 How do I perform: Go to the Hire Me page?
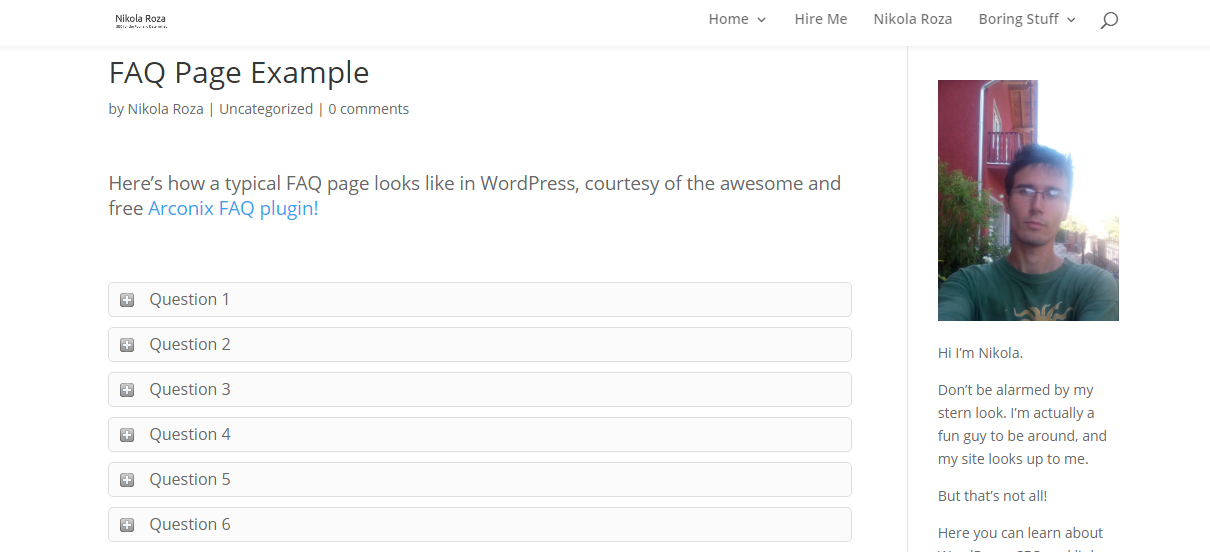[x=821, y=19]
